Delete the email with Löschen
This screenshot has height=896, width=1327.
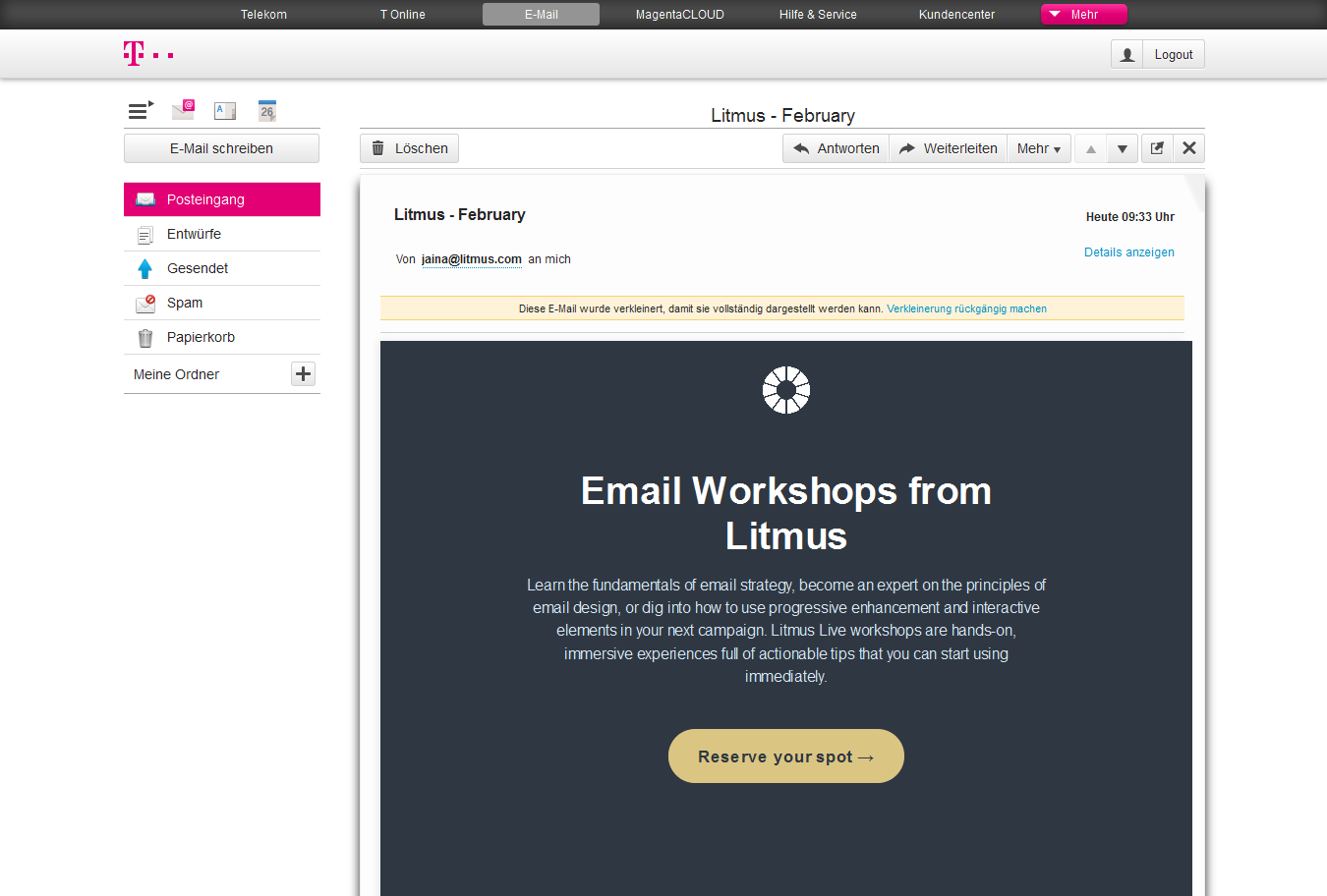(409, 148)
